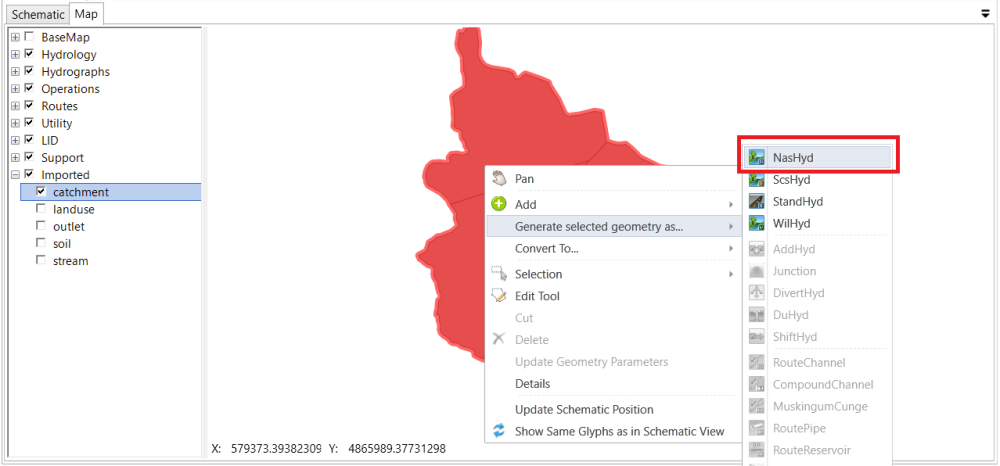Collapse the Imported tree node
The image size is (1000, 466).
tap(15, 175)
